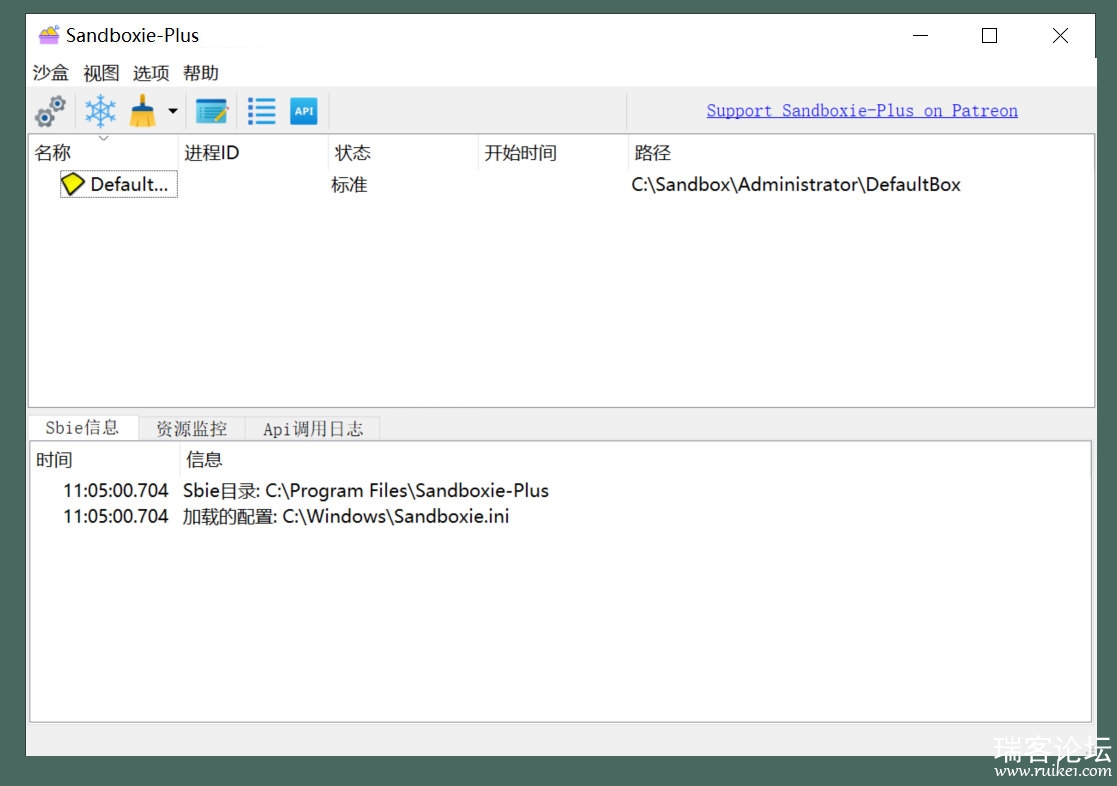
Task: Sort by 名称 column header
Action: tap(103, 152)
